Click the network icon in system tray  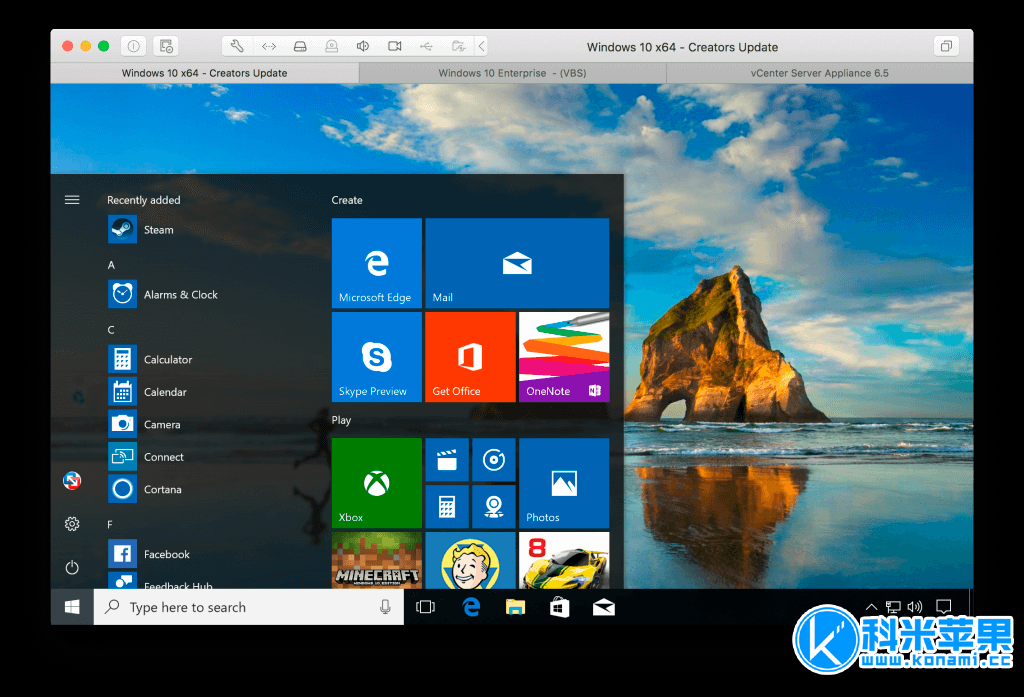tap(893, 607)
